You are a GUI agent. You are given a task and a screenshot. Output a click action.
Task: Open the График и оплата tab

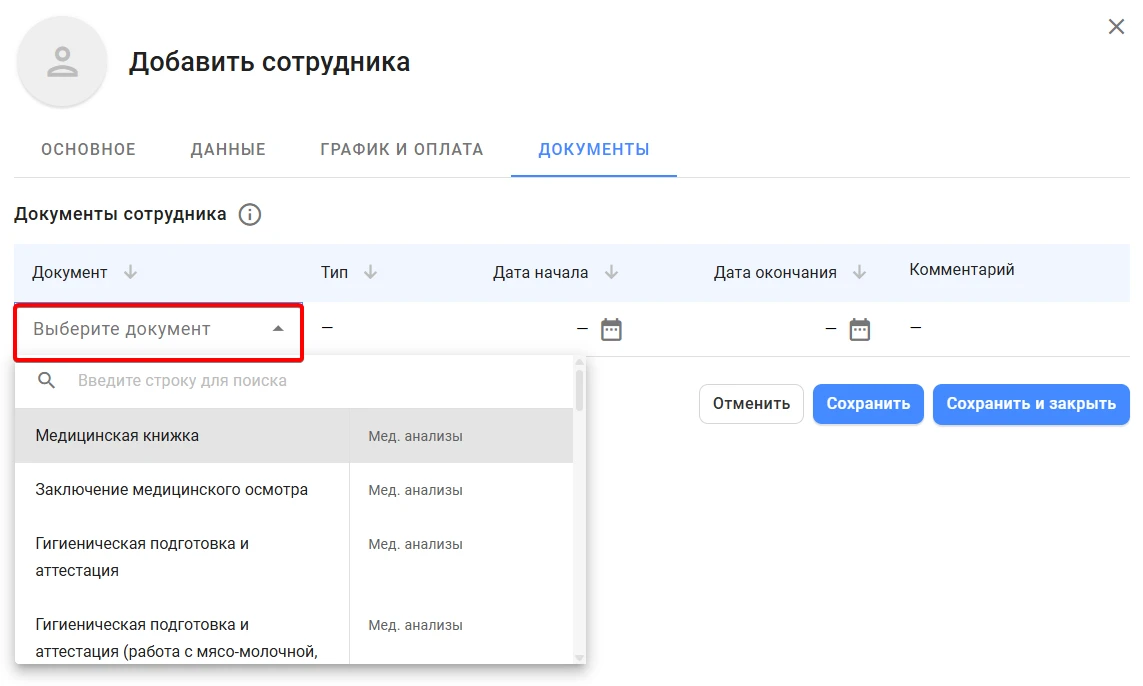(402, 149)
